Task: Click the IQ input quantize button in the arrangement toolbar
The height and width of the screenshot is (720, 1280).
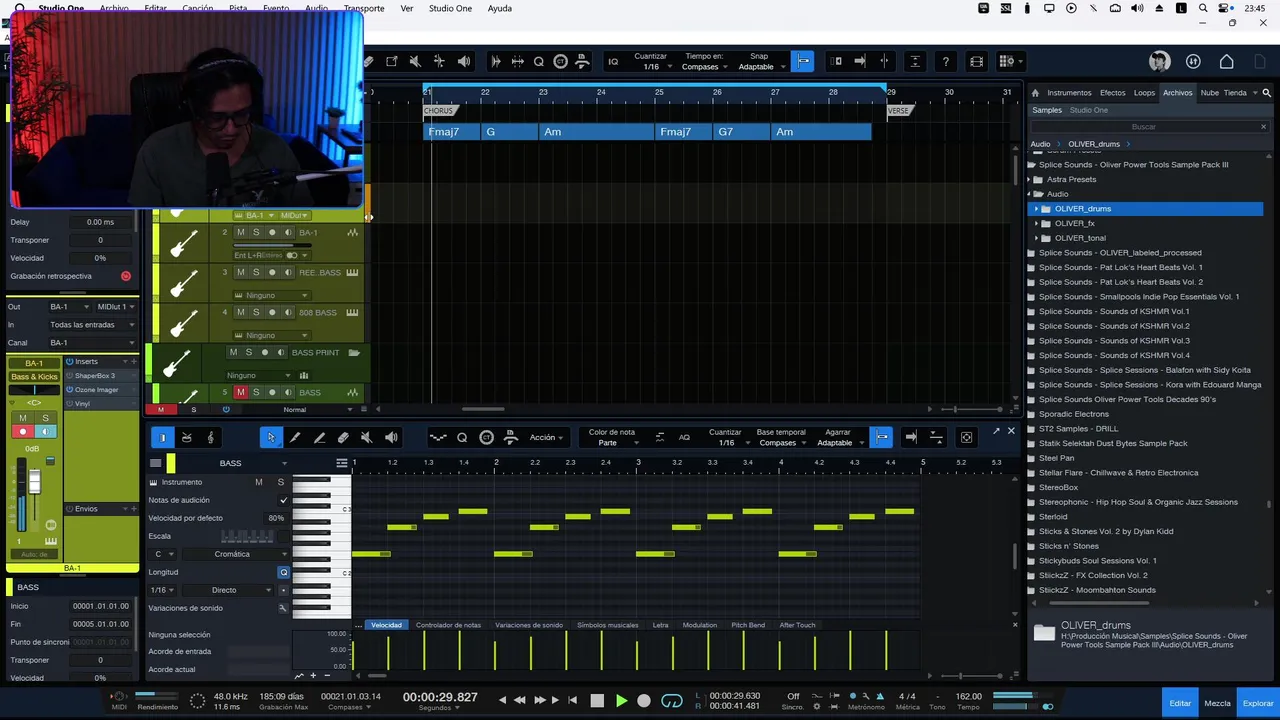Action: click(613, 61)
